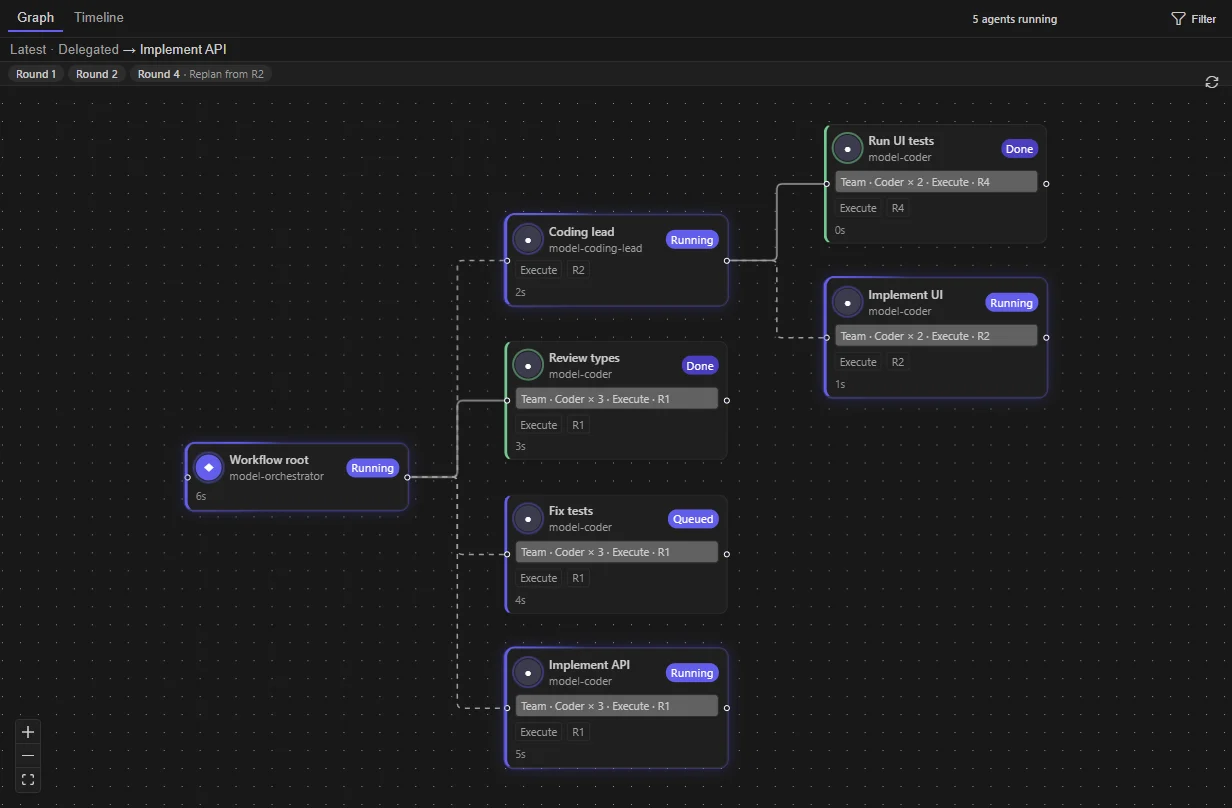Click the Fix tests Queued badge
The image size is (1232, 808).
click(x=693, y=519)
